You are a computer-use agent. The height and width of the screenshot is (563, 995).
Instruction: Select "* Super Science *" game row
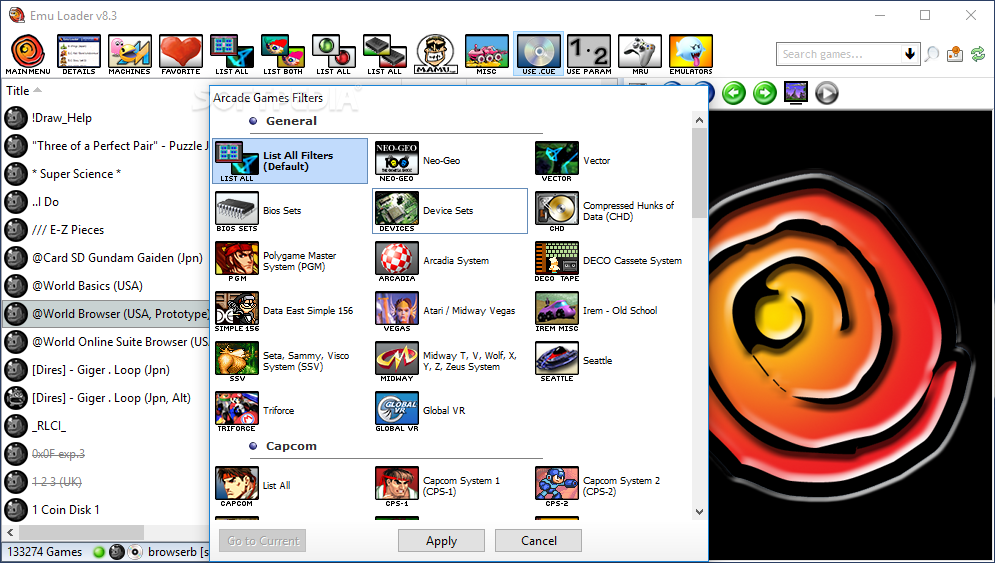[105, 174]
